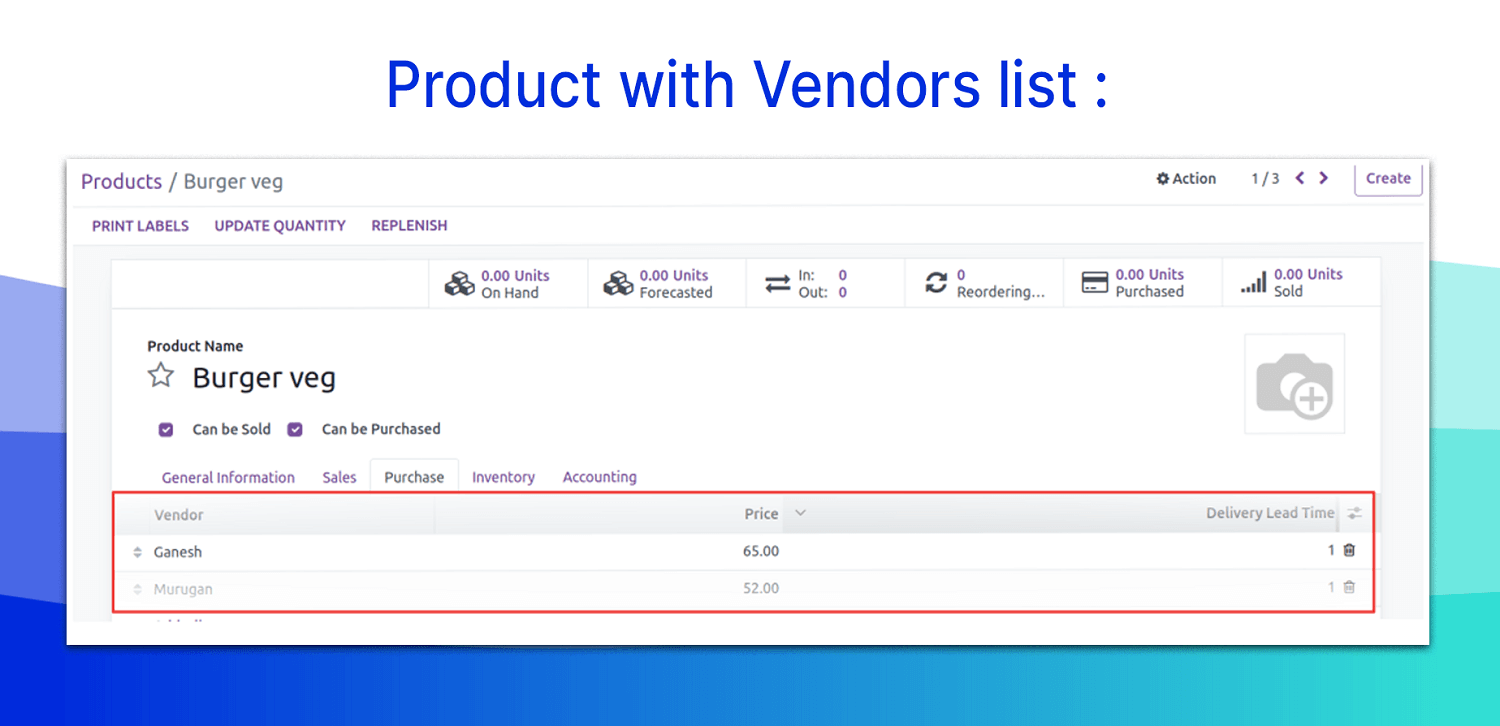Switch to General Information tab
The width and height of the screenshot is (1500, 726).
click(x=228, y=478)
